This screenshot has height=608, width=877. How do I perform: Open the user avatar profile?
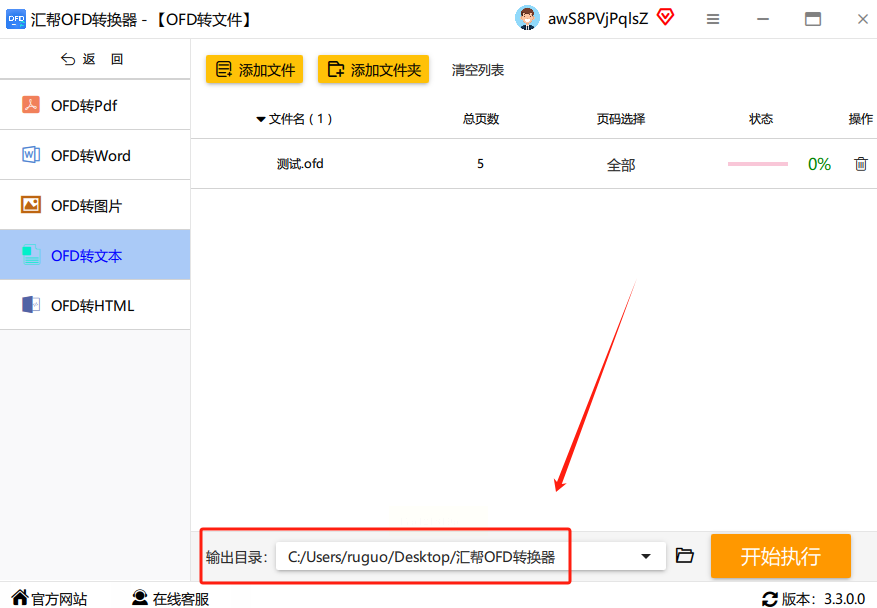[x=527, y=18]
